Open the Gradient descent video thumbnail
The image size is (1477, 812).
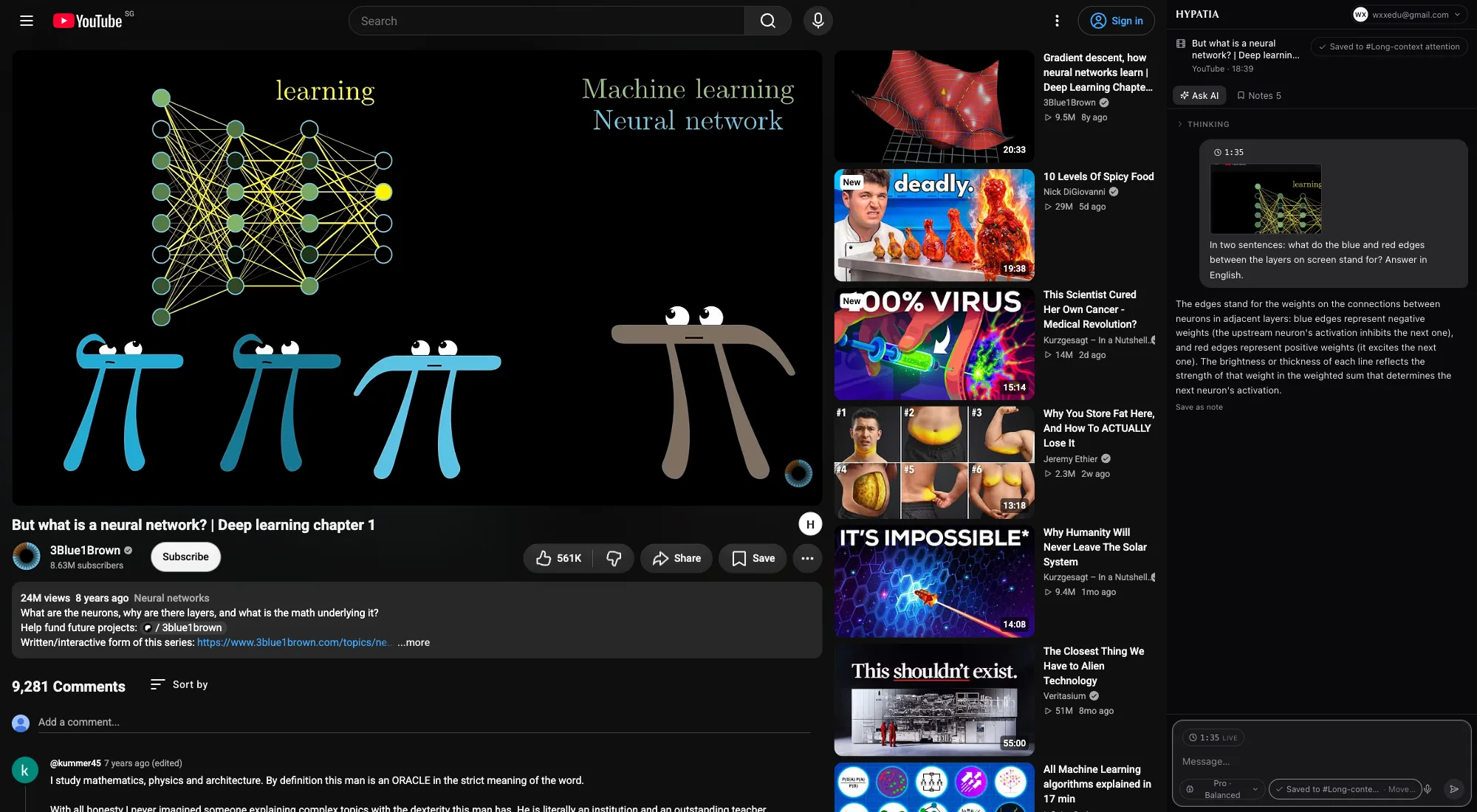[x=934, y=106]
